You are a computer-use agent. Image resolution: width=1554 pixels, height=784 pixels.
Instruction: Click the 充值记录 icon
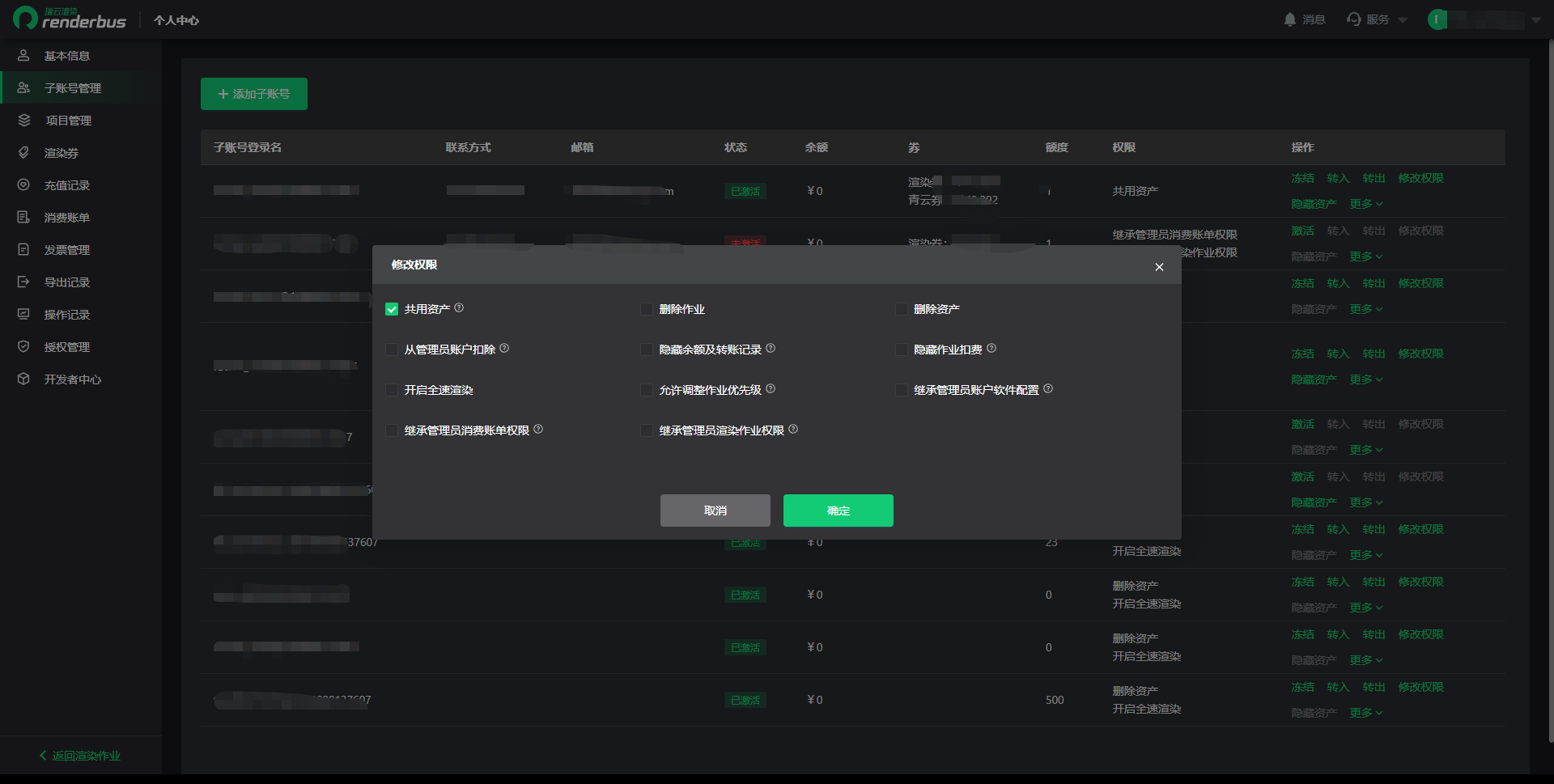[x=23, y=184]
